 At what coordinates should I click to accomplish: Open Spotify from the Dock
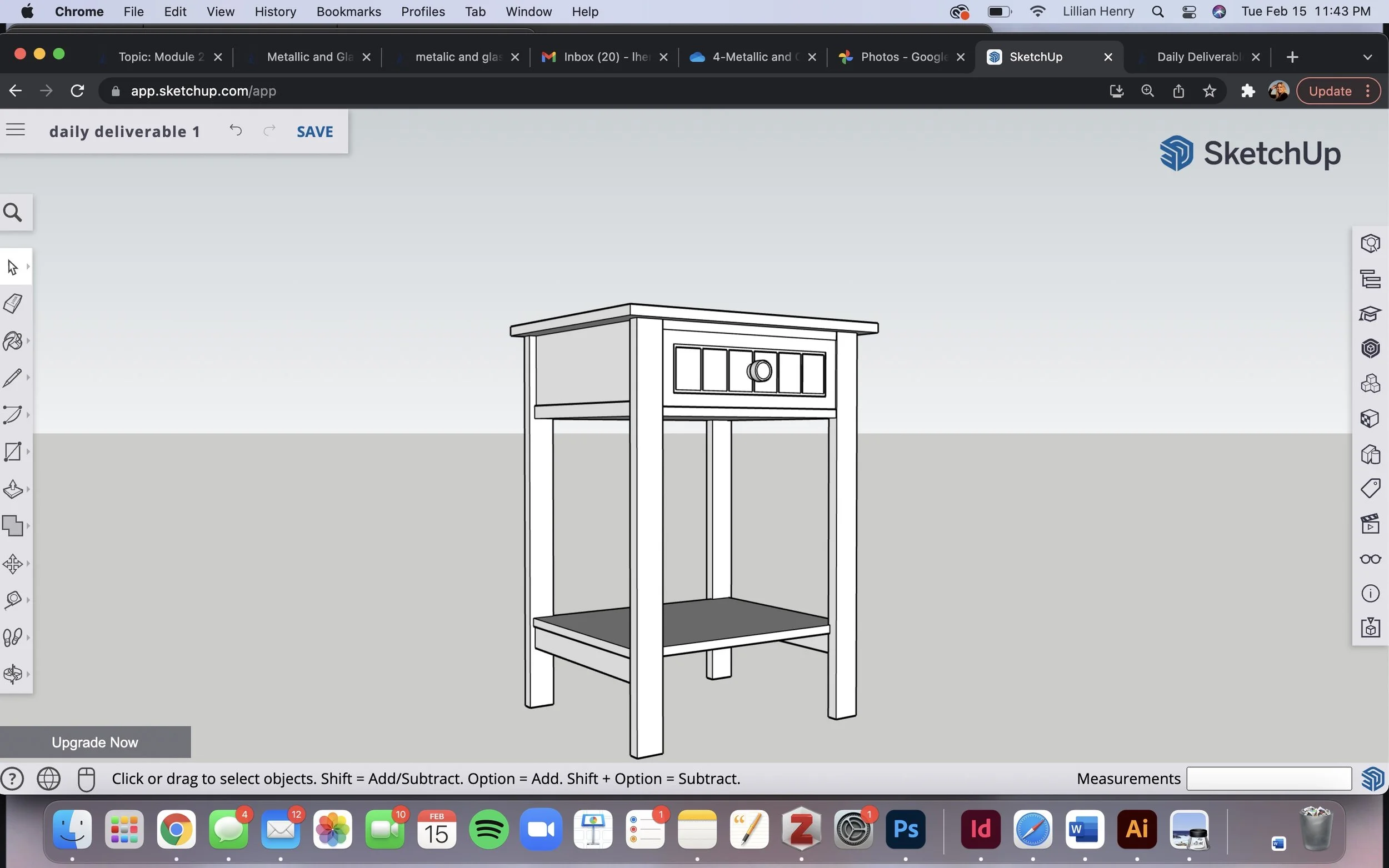488,829
